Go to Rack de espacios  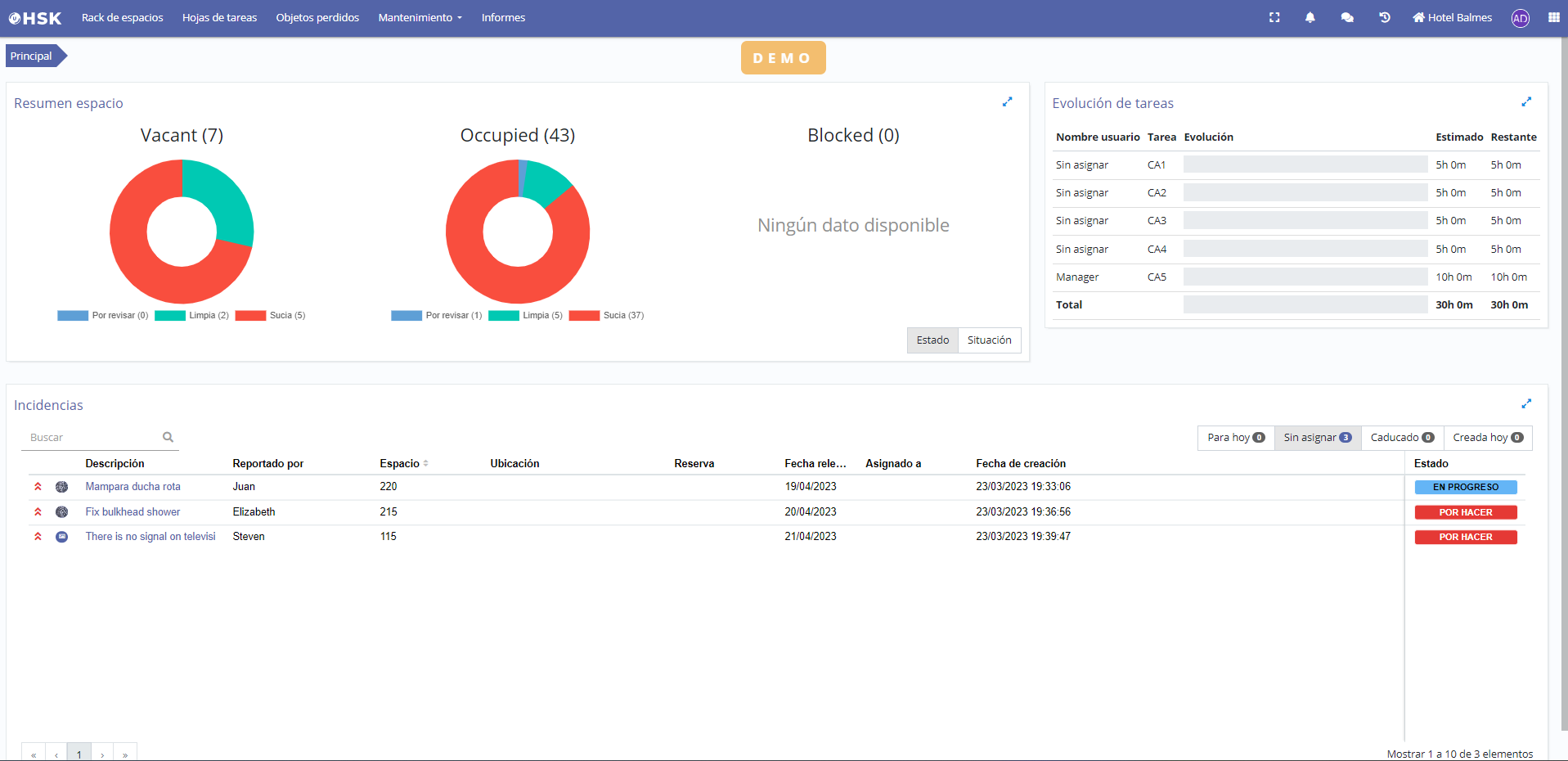point(122,17)
